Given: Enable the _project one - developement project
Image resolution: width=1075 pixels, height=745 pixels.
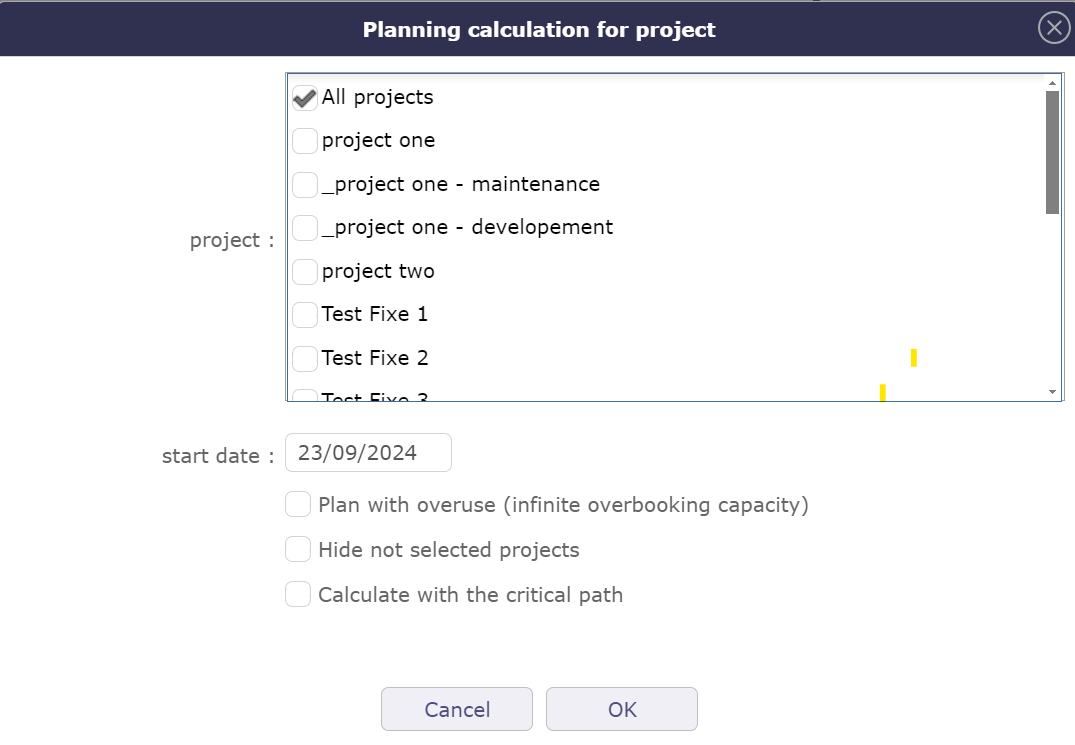Looking at the screenshot, I should coord(304,227).
